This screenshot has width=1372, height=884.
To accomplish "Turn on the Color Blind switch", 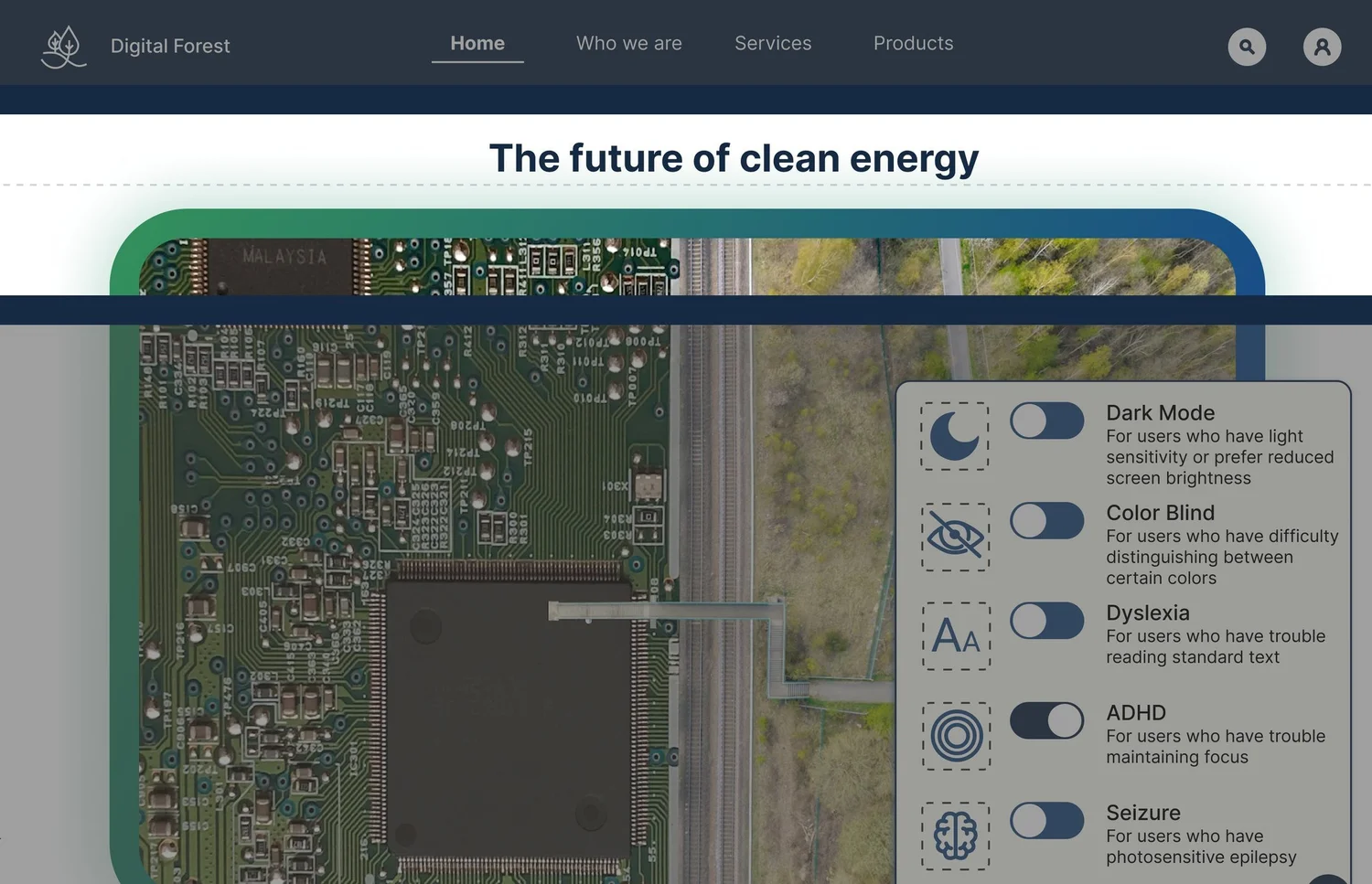I will (1047, 521).
